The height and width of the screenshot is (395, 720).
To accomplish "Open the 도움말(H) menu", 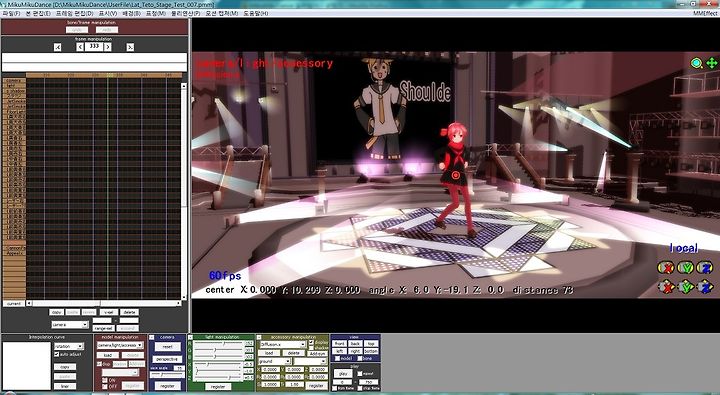I will [256, 13].
